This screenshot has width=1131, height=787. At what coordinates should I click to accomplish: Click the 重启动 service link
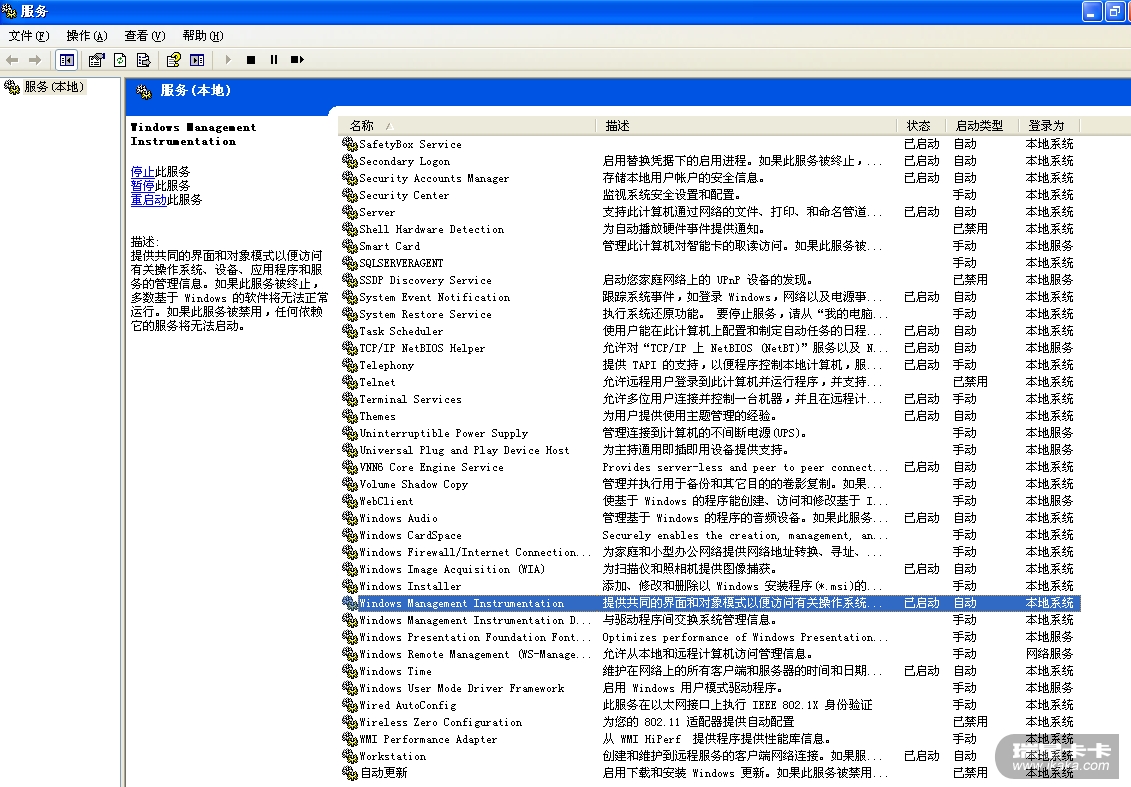(x=149, y=200)
